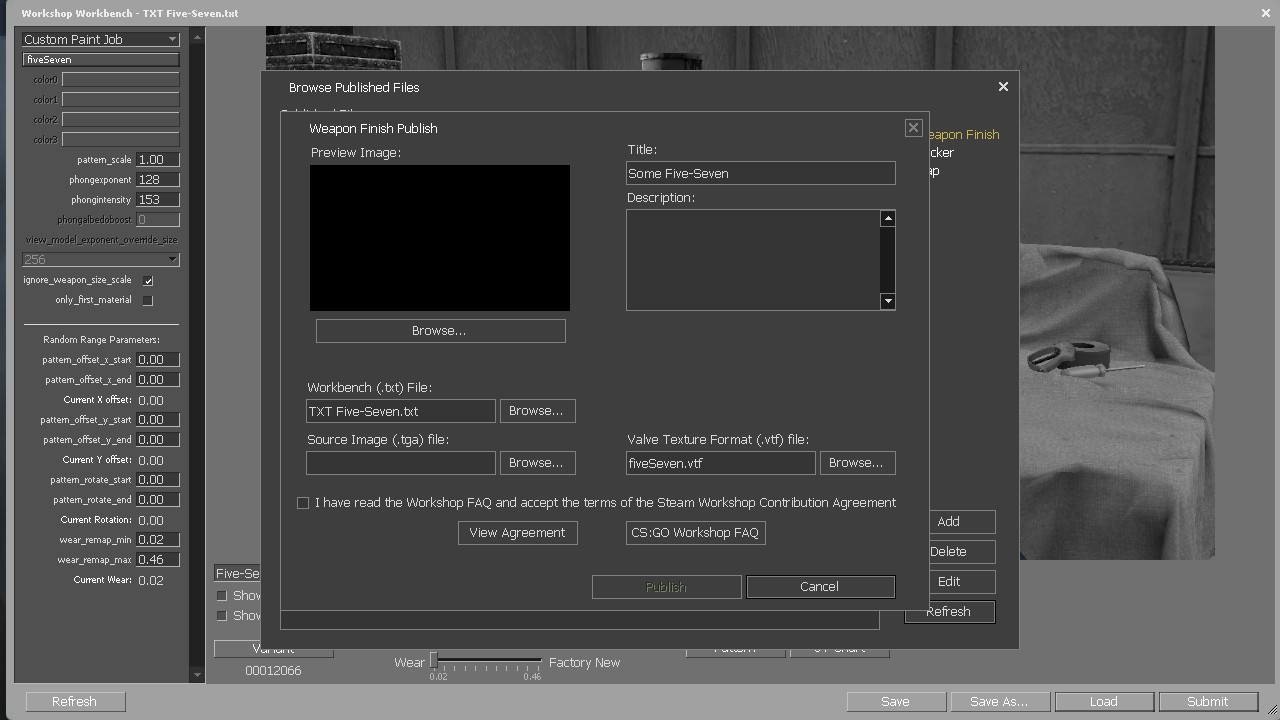
Task: Click the Workbench file field TXT Five-Seven.txt
Action: click(x=401, y=411)
